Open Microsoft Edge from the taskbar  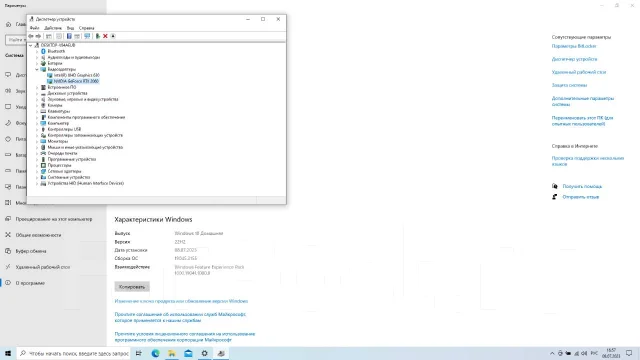click(x=156, y=353)
